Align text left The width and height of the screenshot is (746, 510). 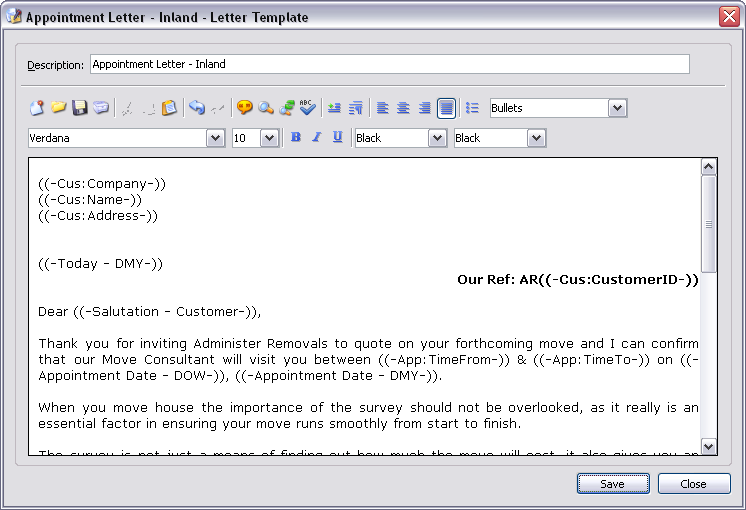[383, 108]
